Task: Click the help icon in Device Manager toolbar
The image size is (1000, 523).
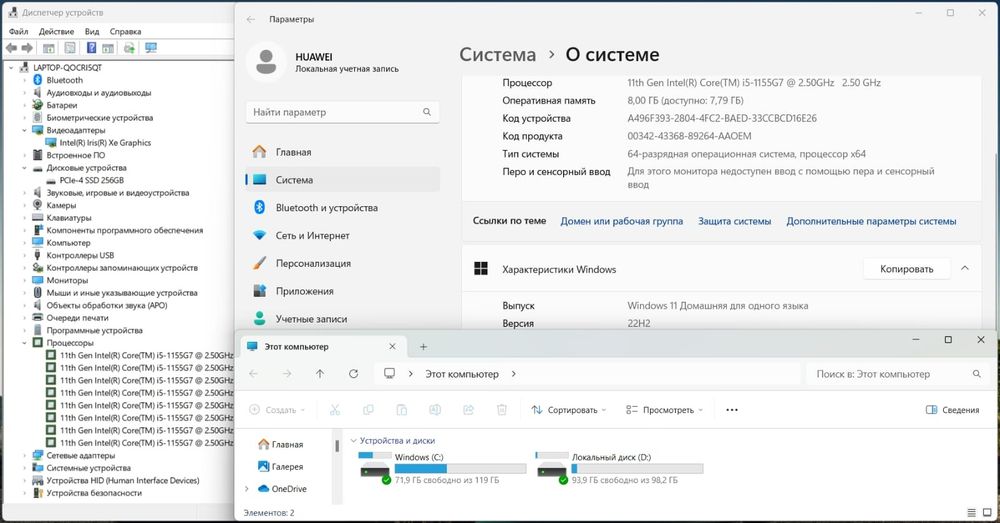Action: tap(91, 48)
